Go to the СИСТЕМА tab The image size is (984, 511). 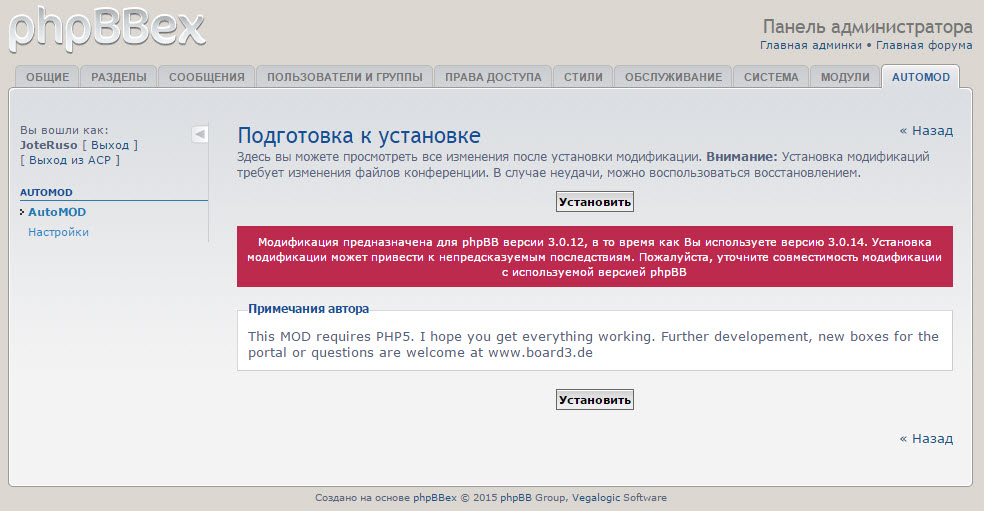771,77
